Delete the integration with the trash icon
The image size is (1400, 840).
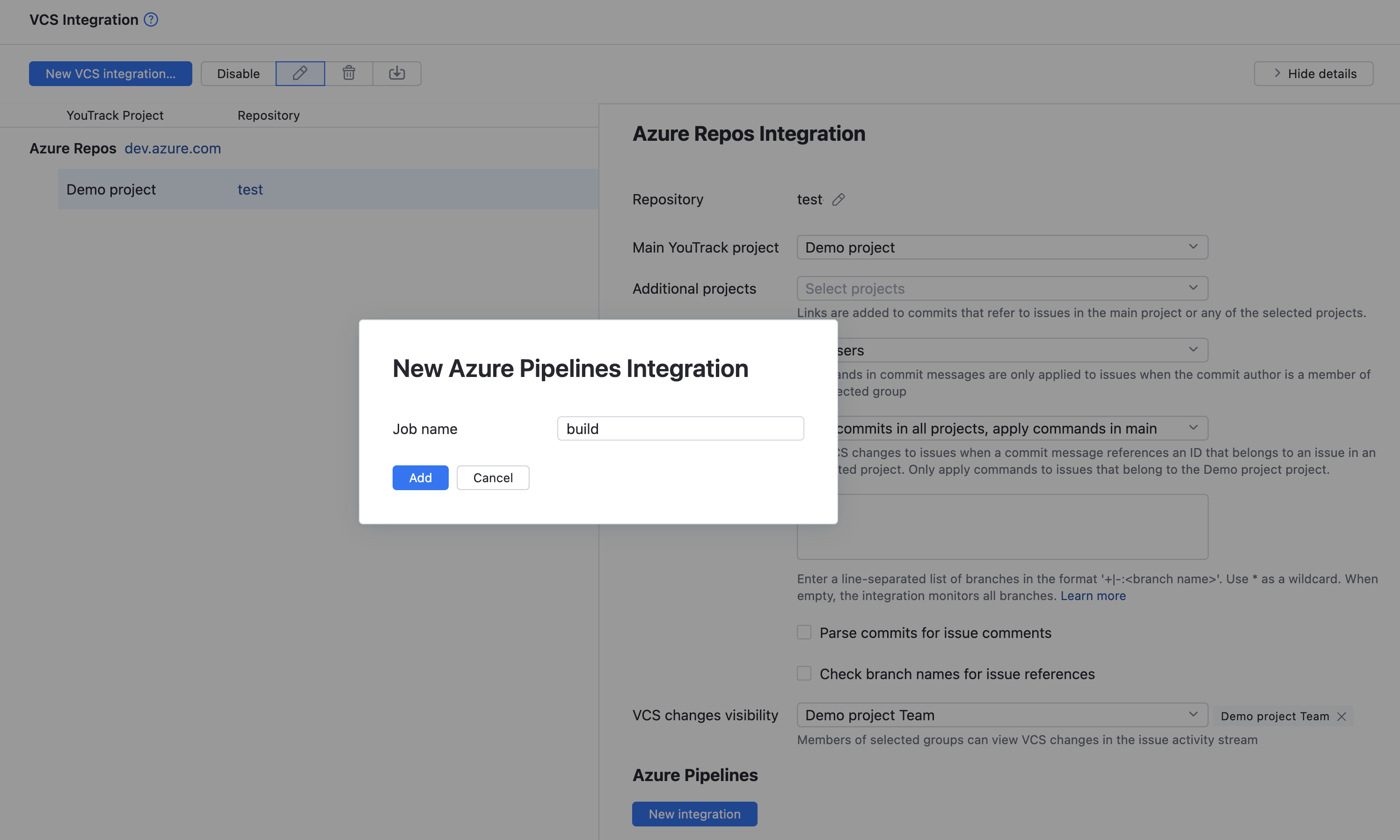point(349,73)
